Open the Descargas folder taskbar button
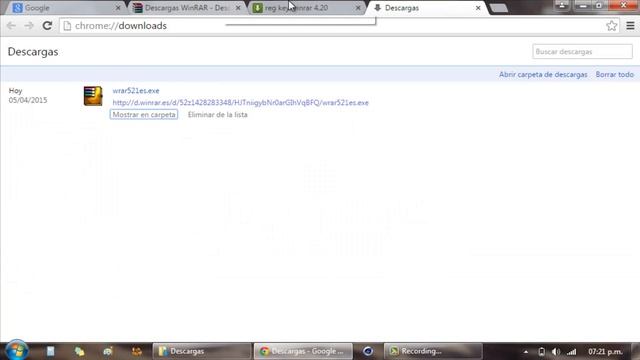The height and width of the screenshot is (360, 640). point(202,351)
